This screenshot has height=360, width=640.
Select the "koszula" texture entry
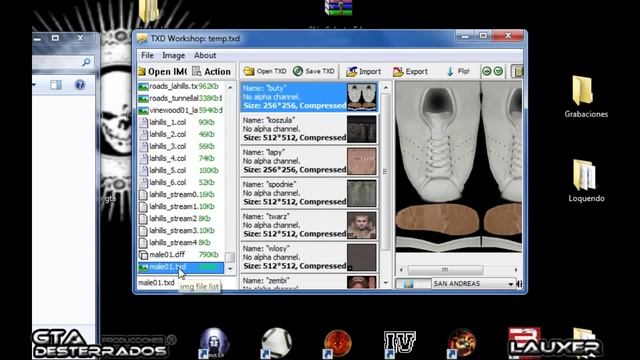click(x=309, y=129)
